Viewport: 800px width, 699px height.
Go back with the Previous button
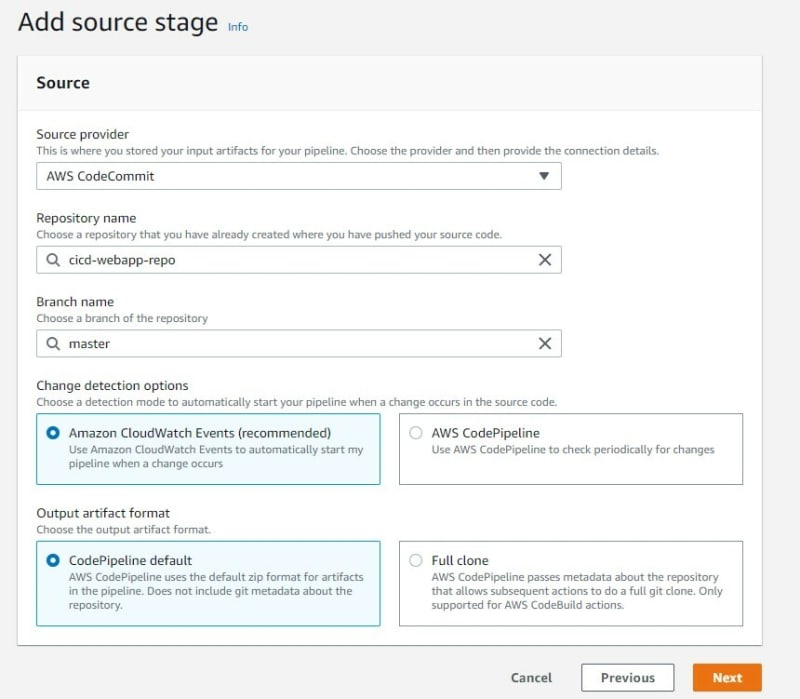click(628, 678)
